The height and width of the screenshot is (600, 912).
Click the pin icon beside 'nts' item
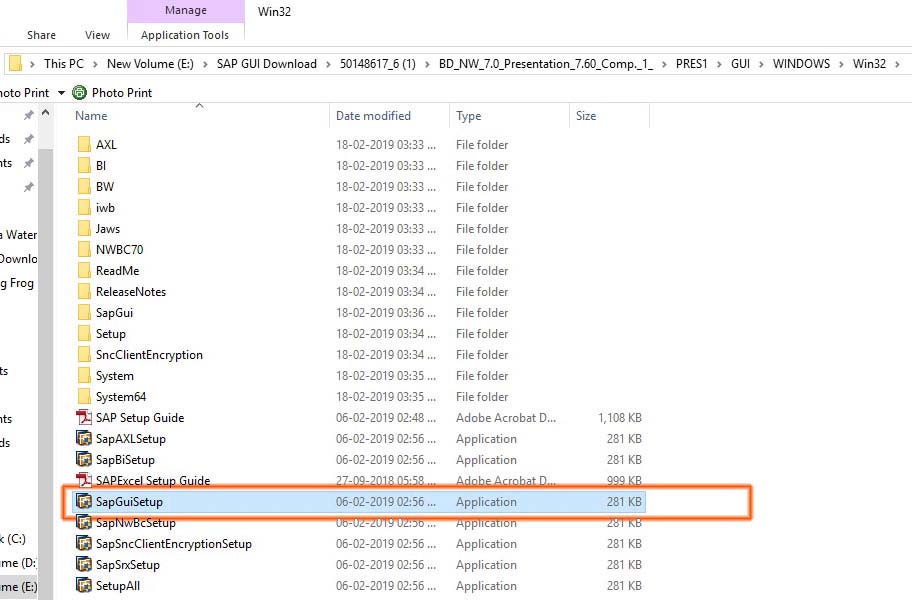click(x=28, y=163)
